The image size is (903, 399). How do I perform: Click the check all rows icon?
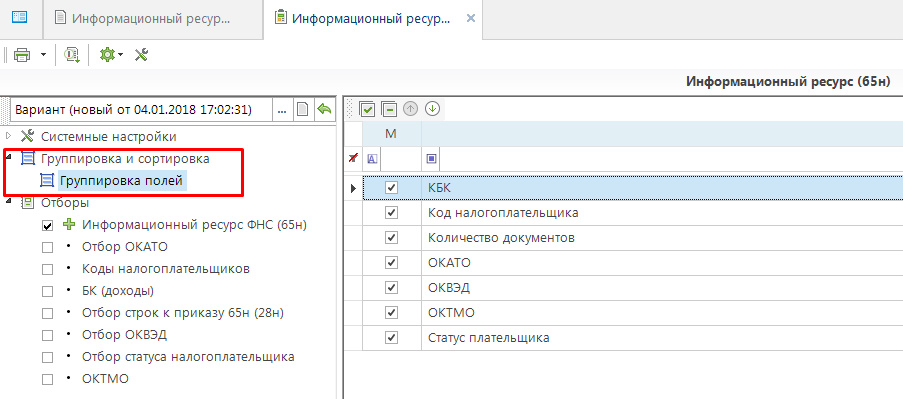pos(367,109)
